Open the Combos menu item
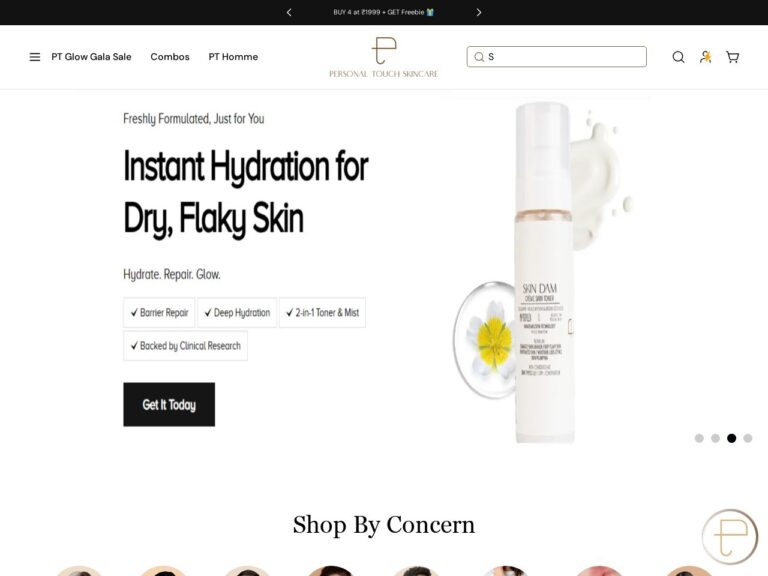 (x=170, y=57)
